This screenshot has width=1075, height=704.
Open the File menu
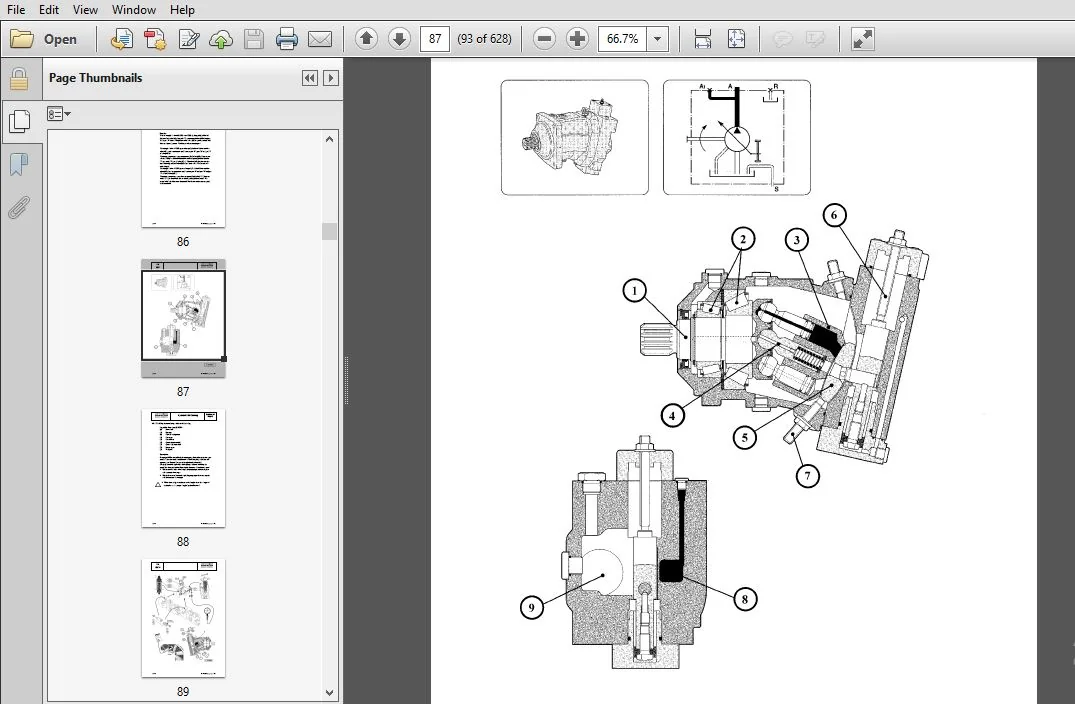(x=16, y=10)
